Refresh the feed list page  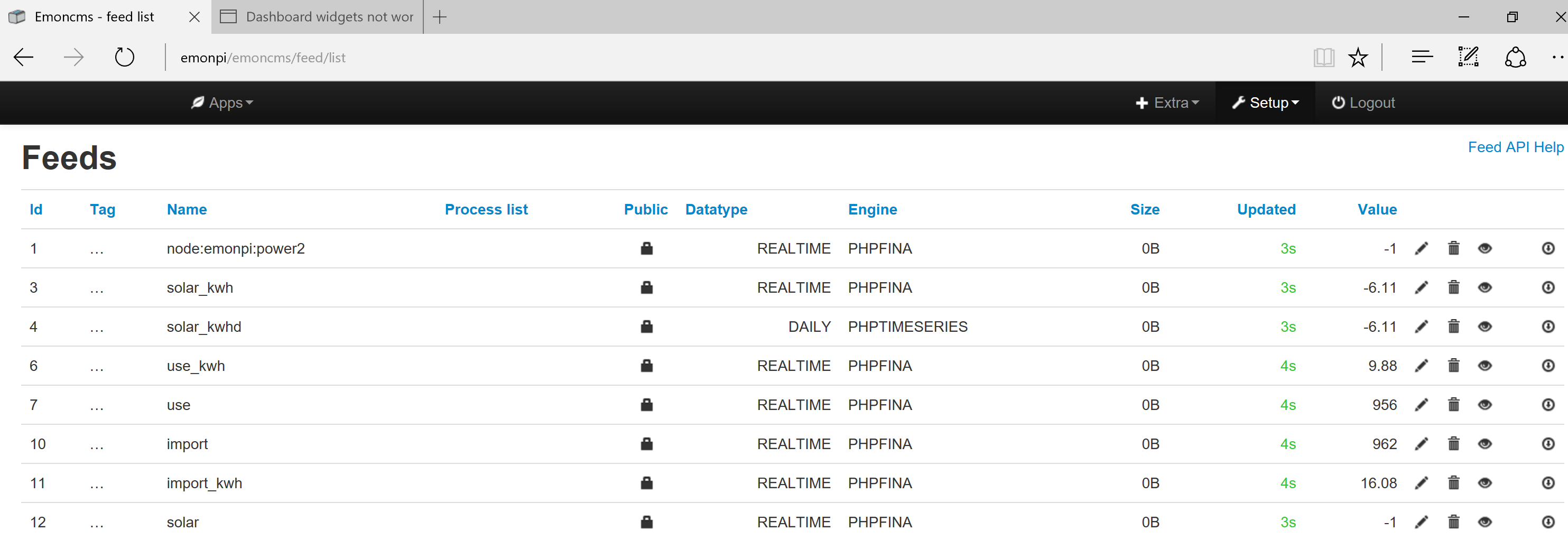tap(124, 57)
